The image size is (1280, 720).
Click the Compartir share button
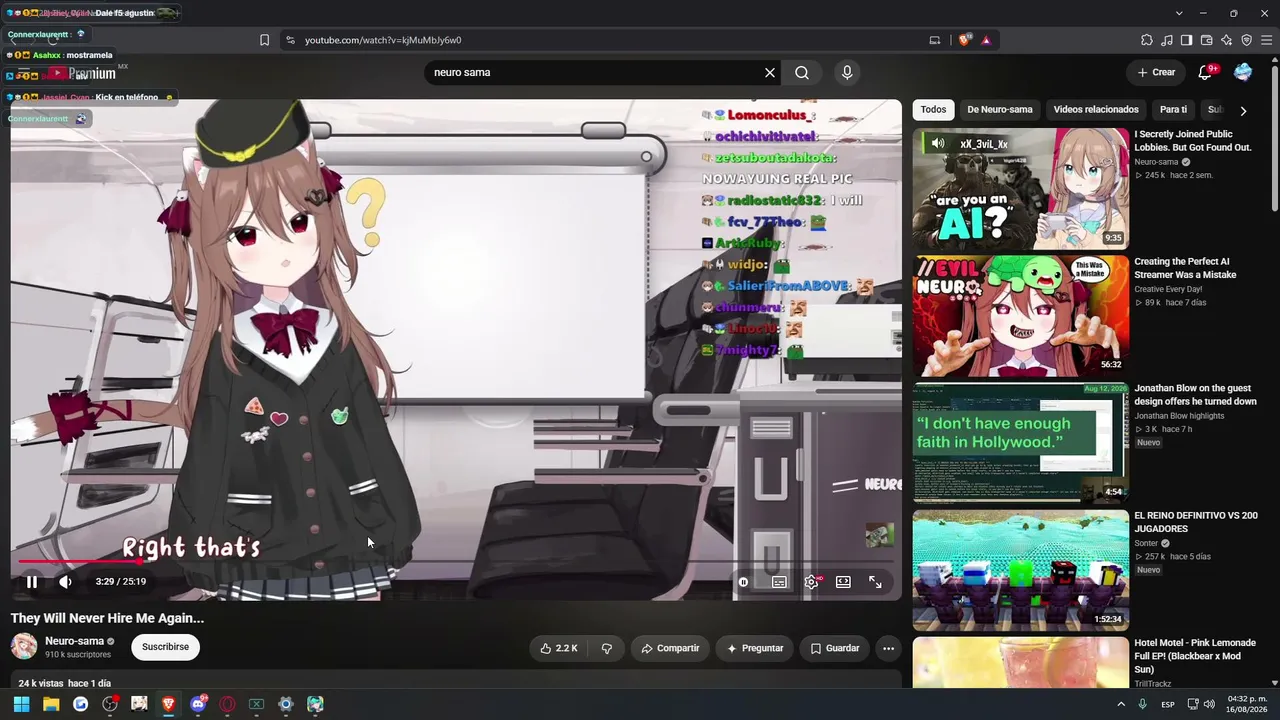[x=670, y=648]
